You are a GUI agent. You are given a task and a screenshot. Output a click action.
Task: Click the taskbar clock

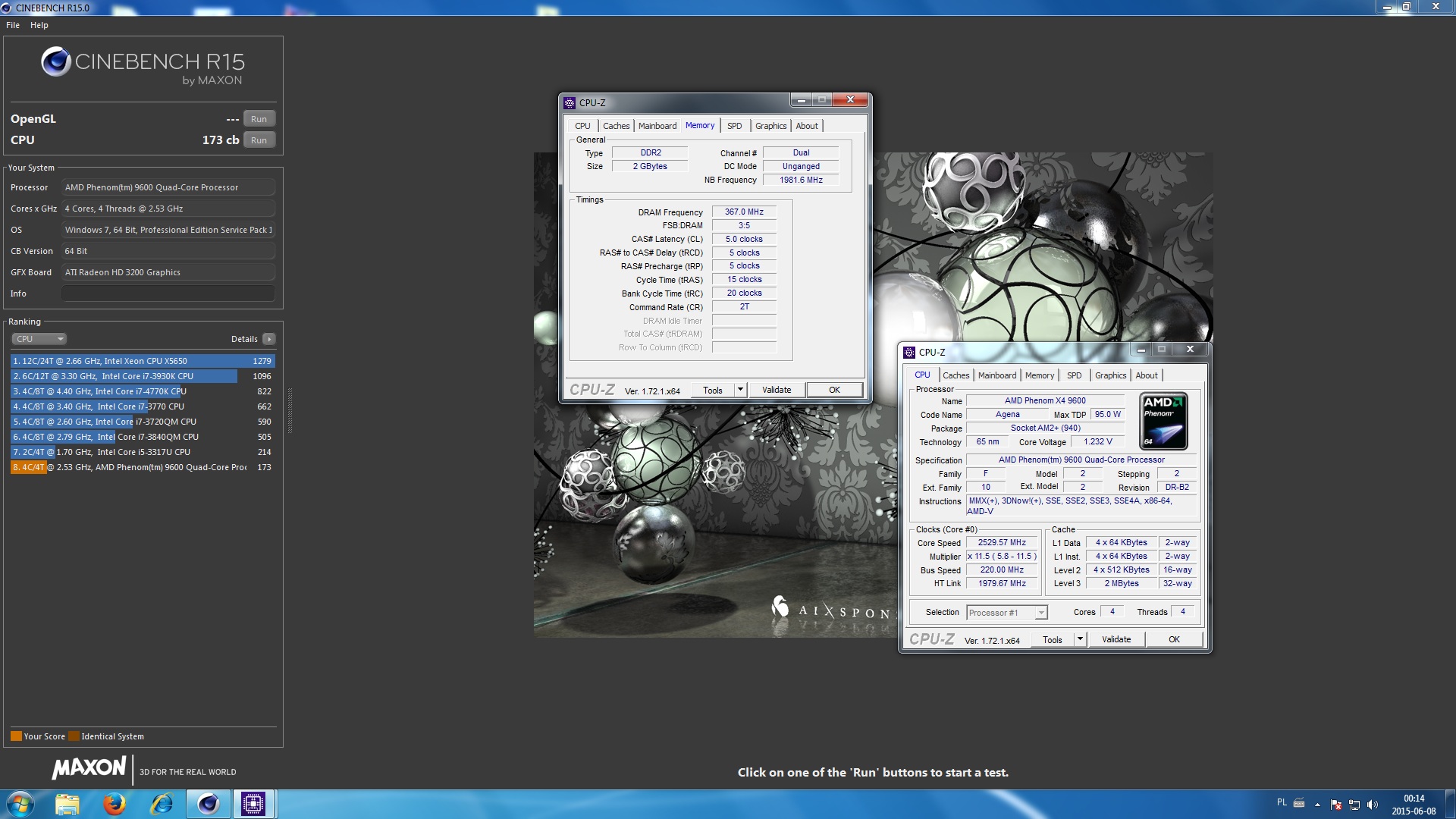(x=1414, y=805)
